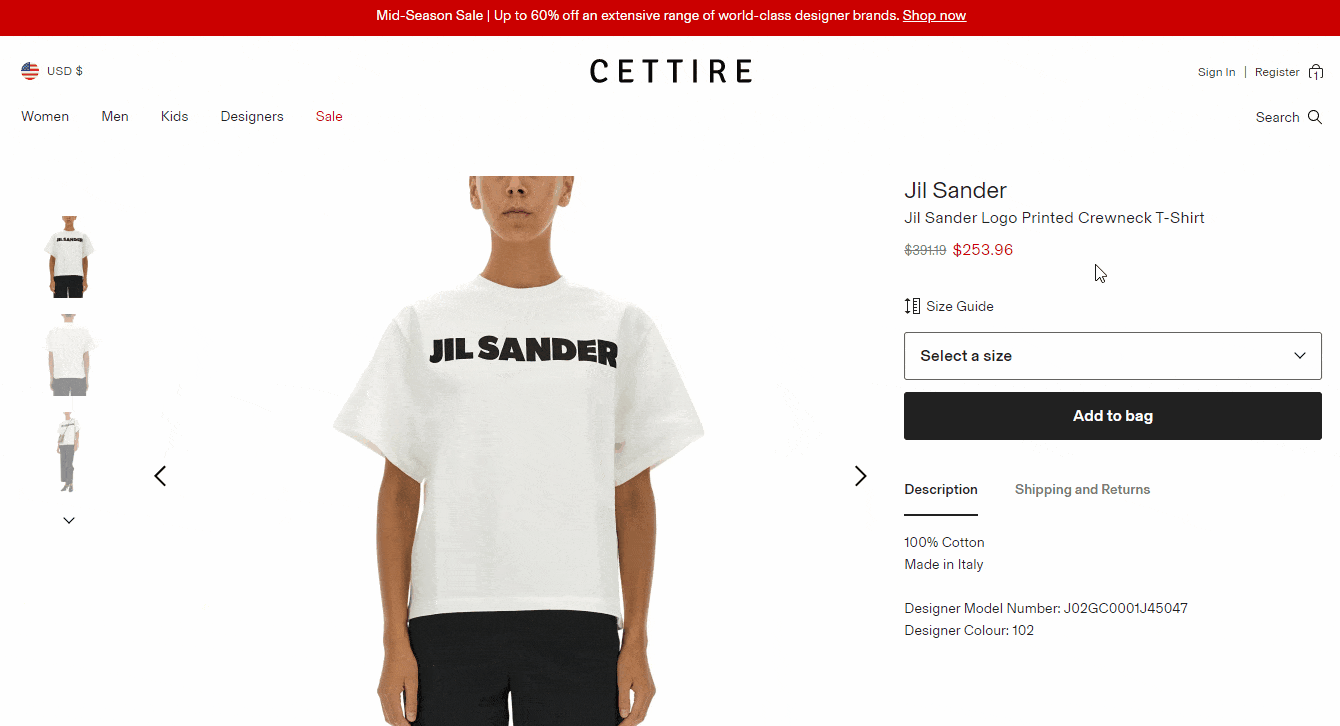Click the Size Guide ruler icon
Screen dimensions: 1340x726
point(912,306)
